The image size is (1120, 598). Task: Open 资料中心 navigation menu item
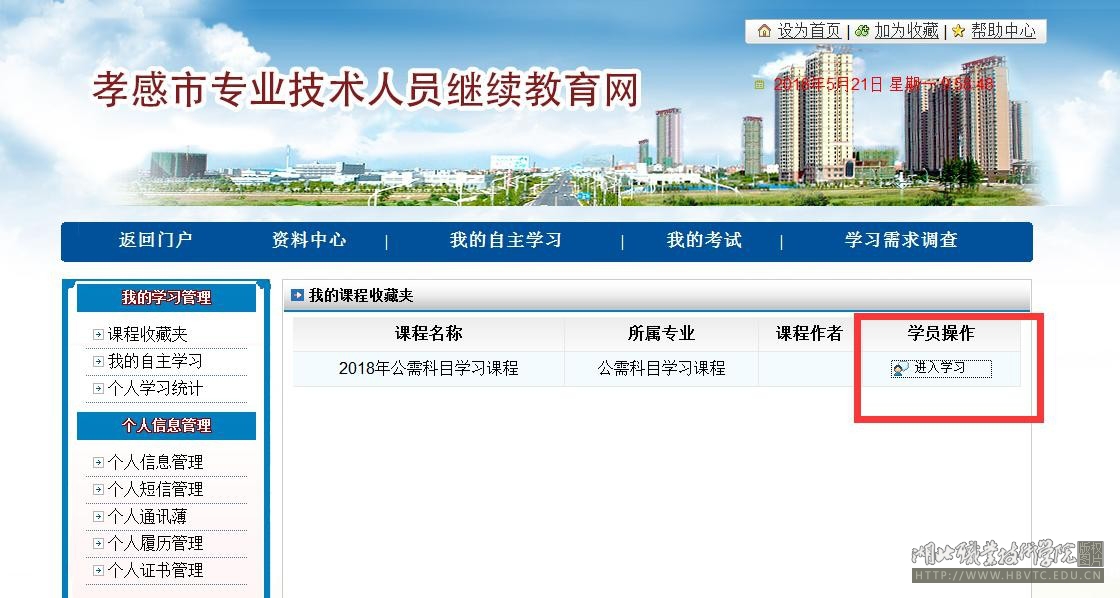click(309, 240)
